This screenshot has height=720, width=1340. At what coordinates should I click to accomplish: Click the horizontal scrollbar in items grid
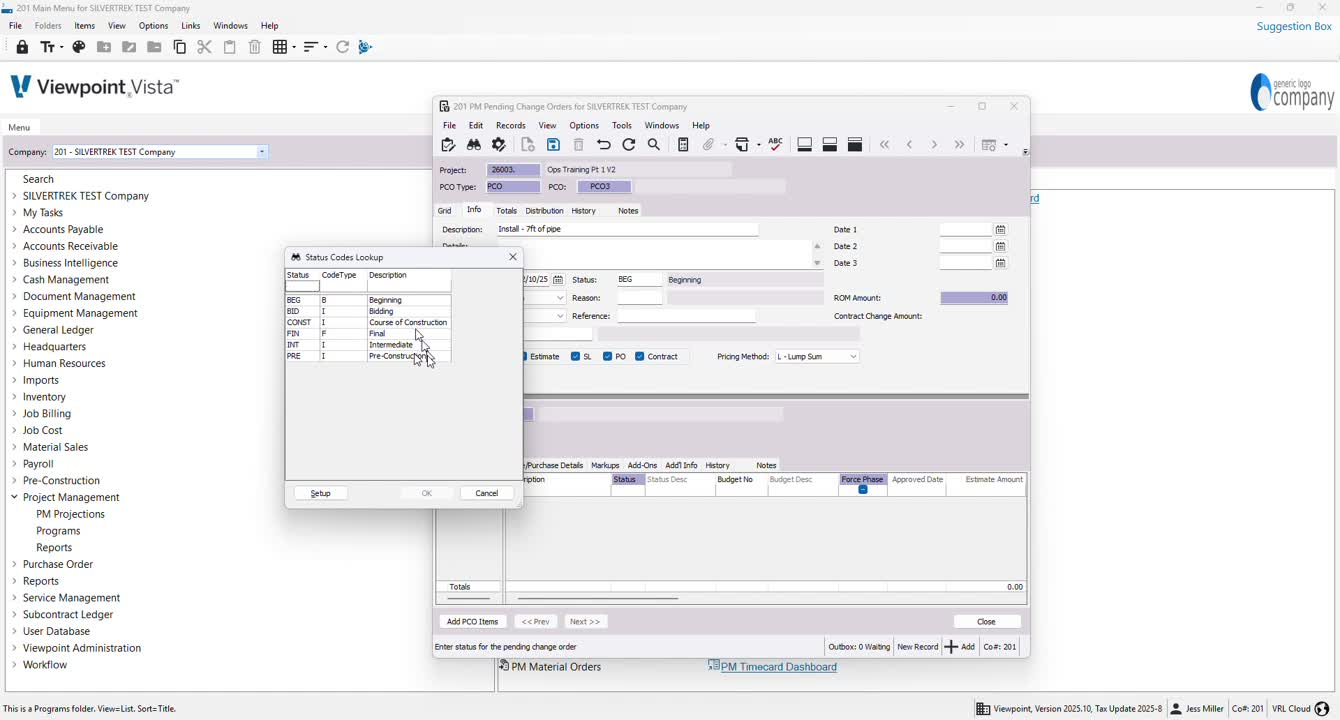click(x=598, y=599)
